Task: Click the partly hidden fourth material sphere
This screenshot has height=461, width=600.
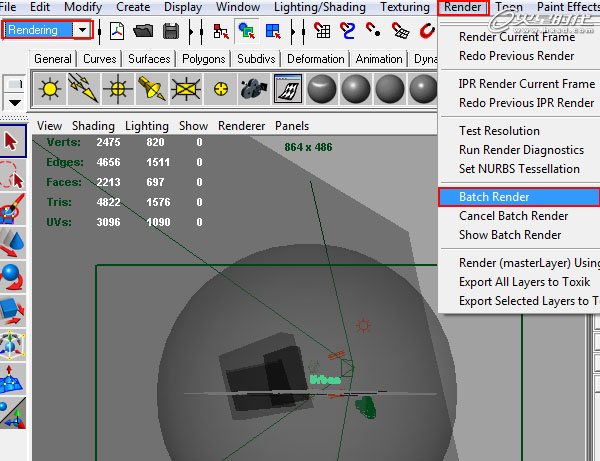Action: 423,89
